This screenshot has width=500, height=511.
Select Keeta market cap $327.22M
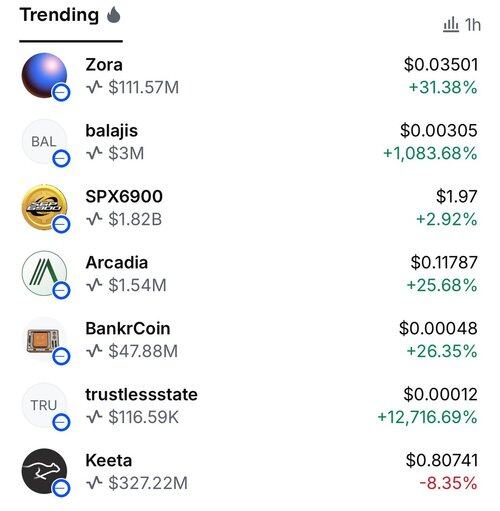coord(148,483)
